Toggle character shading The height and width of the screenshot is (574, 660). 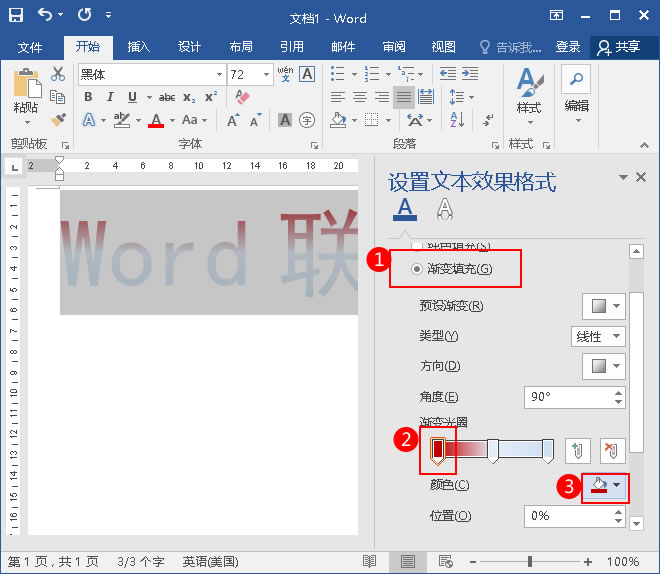click(285, 120)
